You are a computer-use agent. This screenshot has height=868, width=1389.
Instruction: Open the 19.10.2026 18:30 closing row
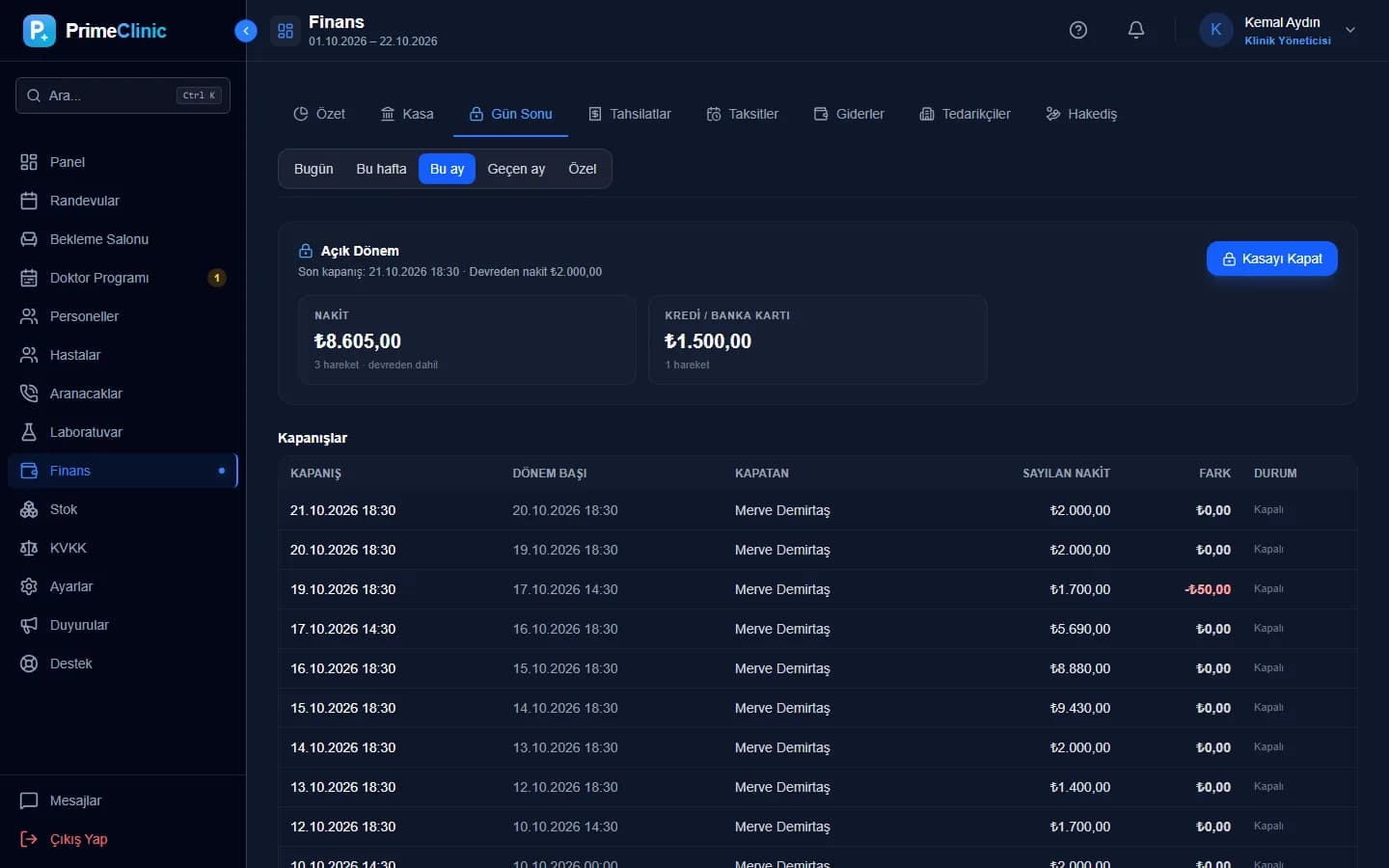point(817,589)
